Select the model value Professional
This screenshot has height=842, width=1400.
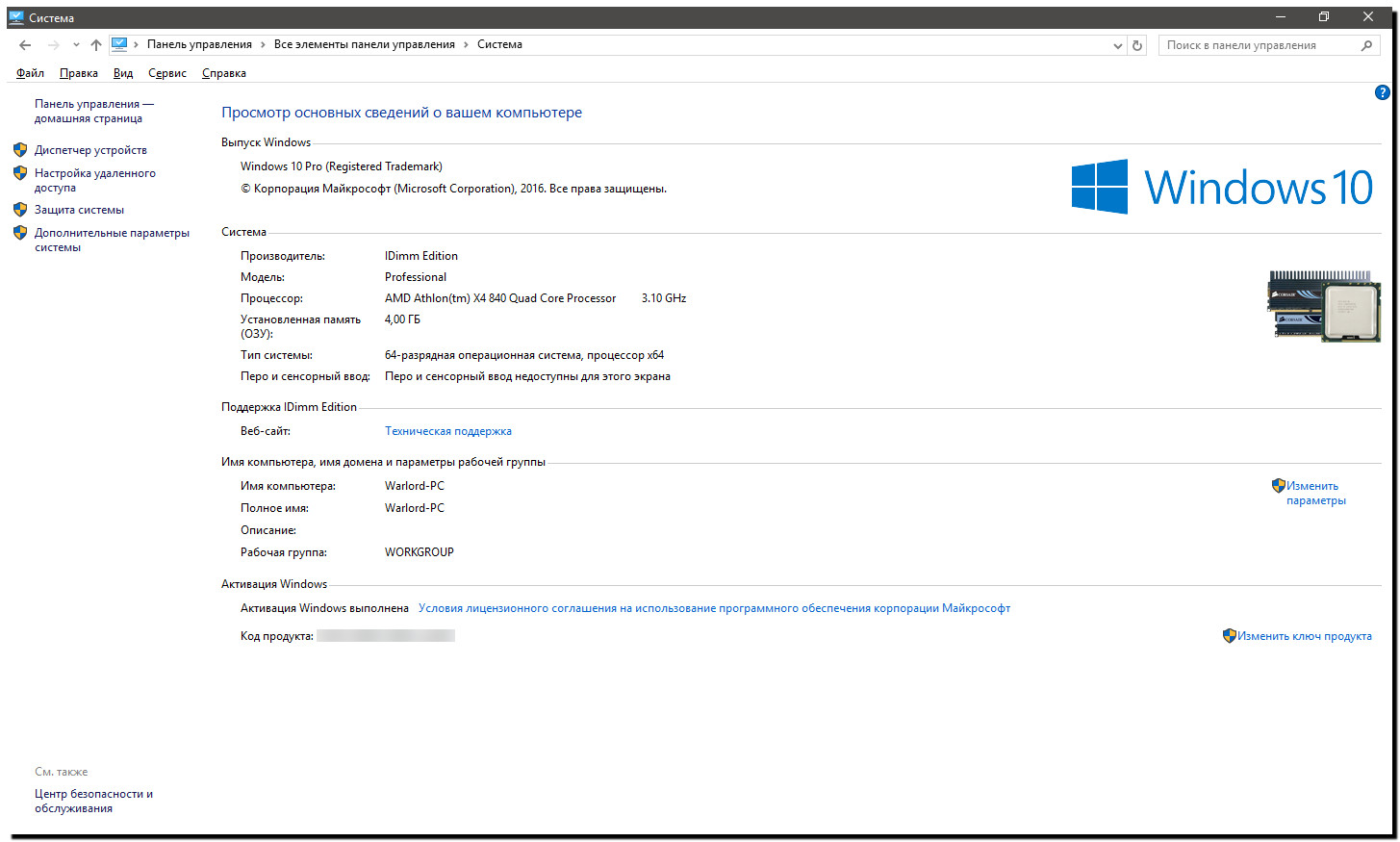[416, 277]
